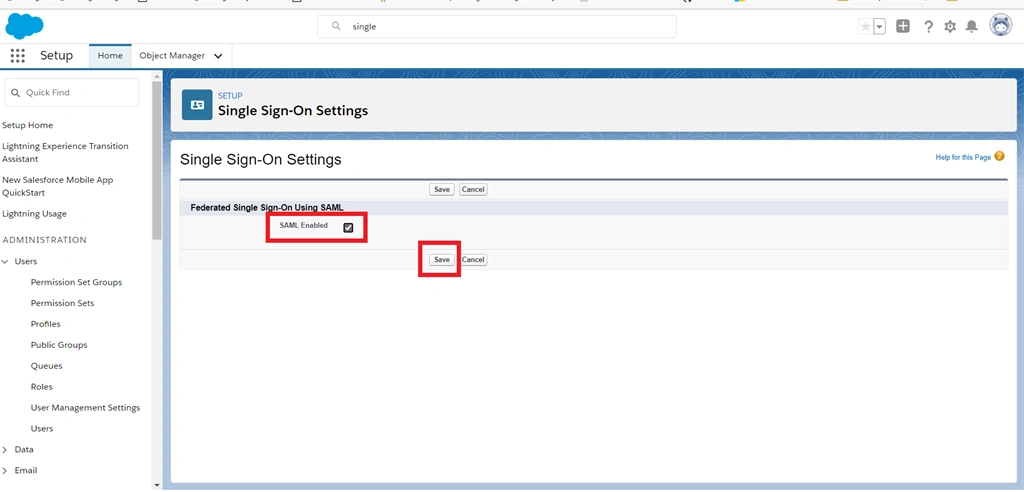This screenshot has width=1024, height=492.
Task: Click the ADMINISTRATION section heading
Action: pos(44,240)
